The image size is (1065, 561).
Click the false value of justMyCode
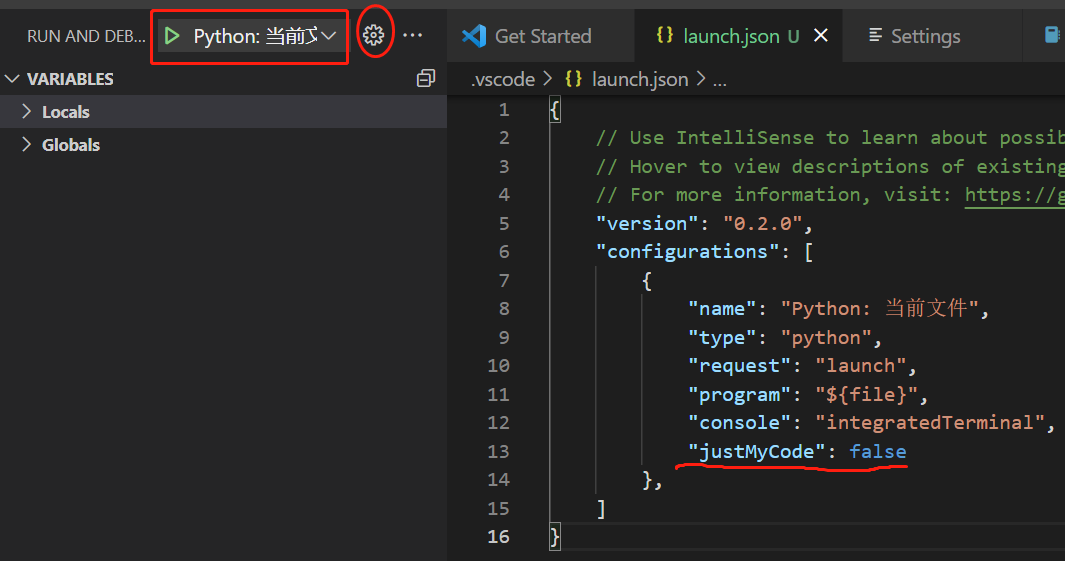(877, 452)
